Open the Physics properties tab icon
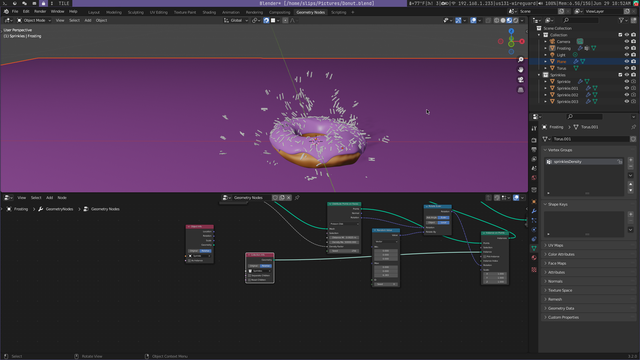This screenshot has height=360, width=640. pos(534,230)
